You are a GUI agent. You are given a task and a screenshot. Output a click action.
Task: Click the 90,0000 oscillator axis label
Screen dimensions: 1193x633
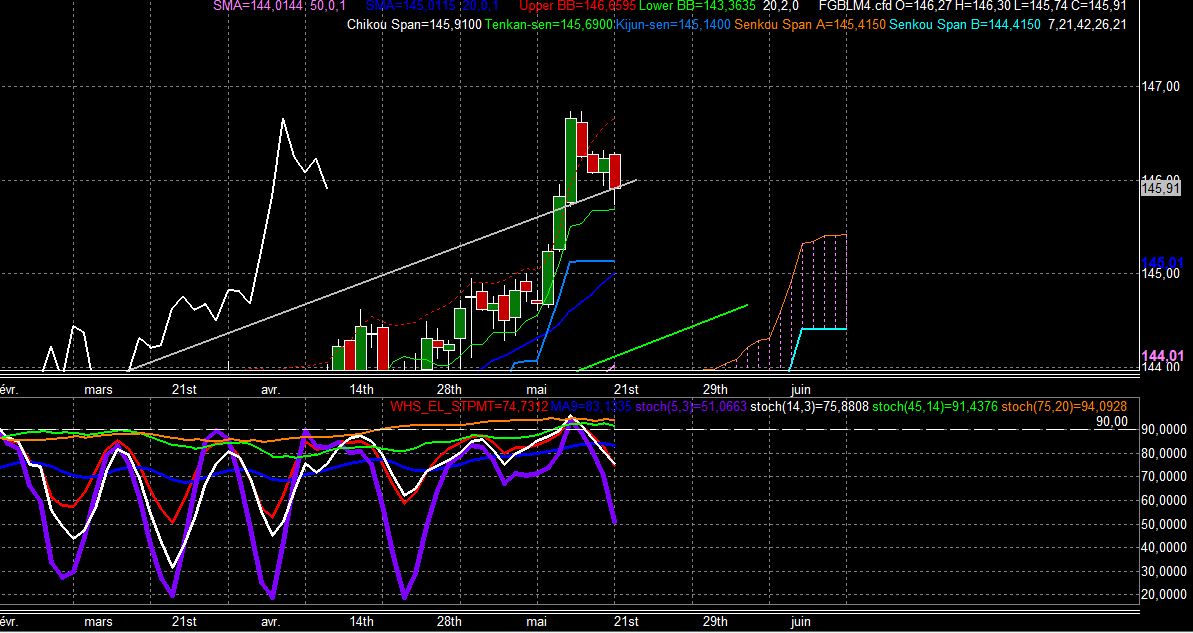1165,430
